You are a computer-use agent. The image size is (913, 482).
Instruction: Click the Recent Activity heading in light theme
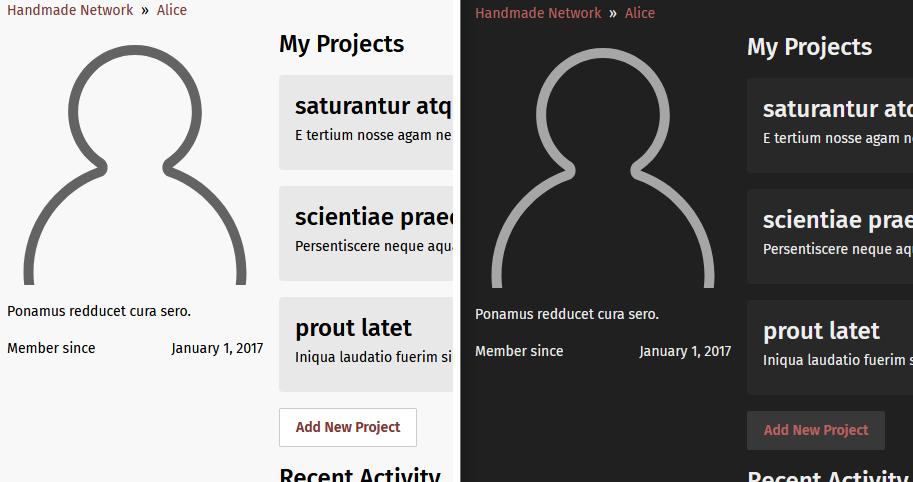[359, 474]
